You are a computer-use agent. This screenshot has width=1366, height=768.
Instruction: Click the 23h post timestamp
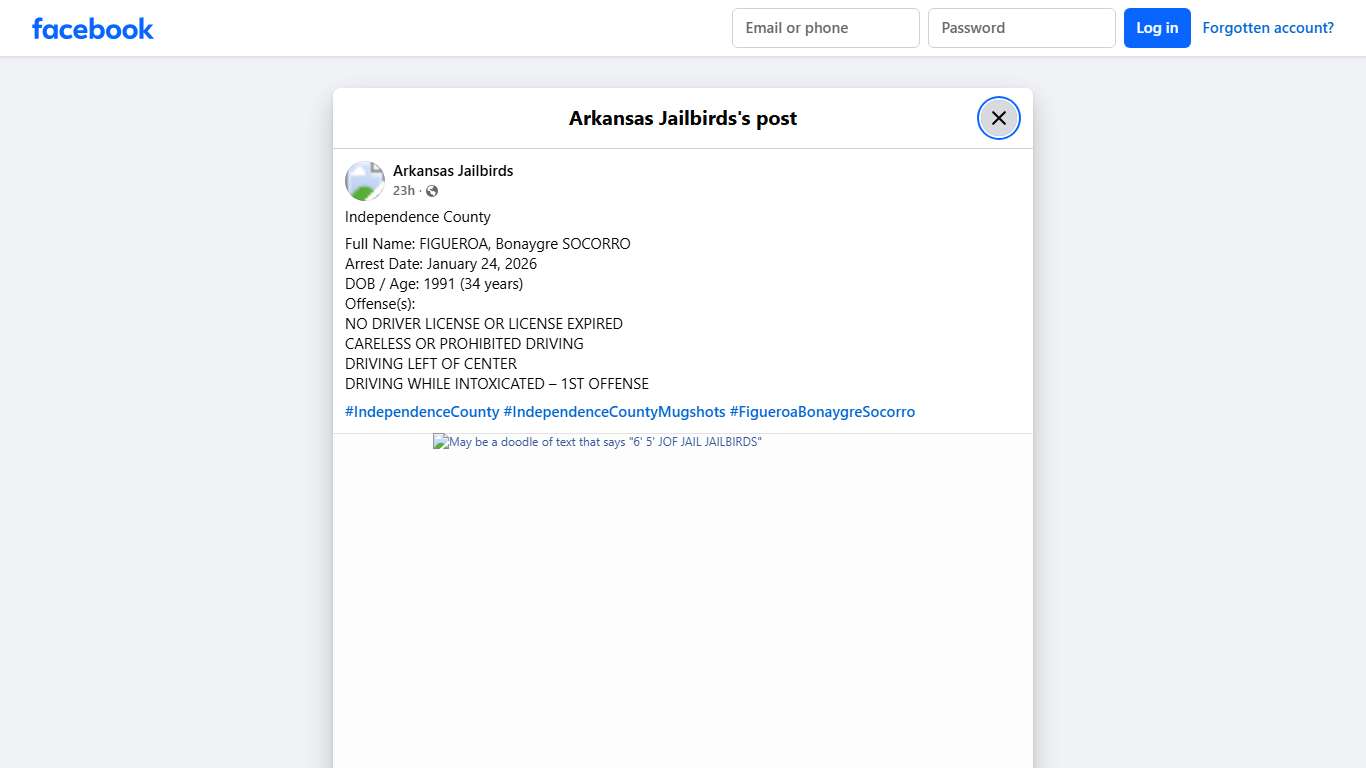coord(403,191)
